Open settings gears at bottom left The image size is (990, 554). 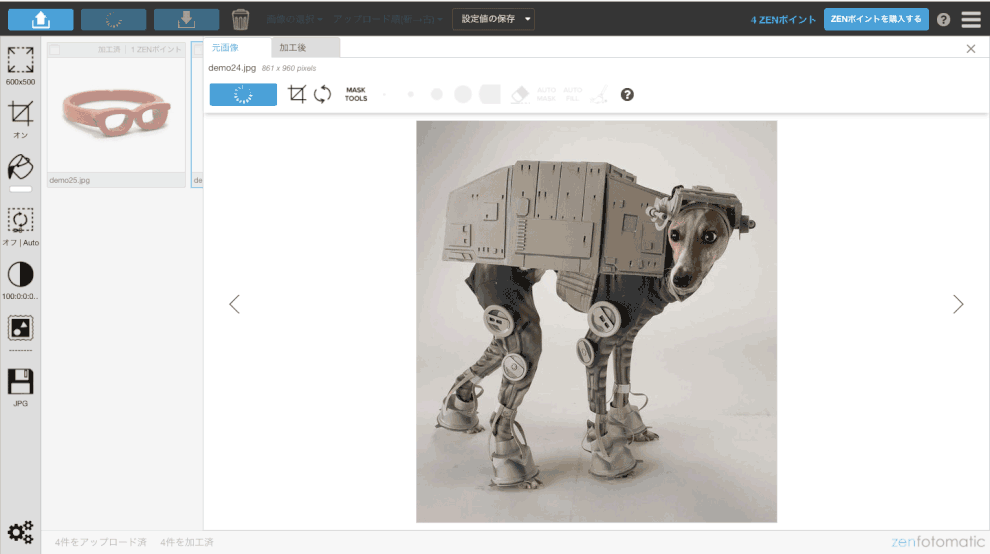[20, 533]
